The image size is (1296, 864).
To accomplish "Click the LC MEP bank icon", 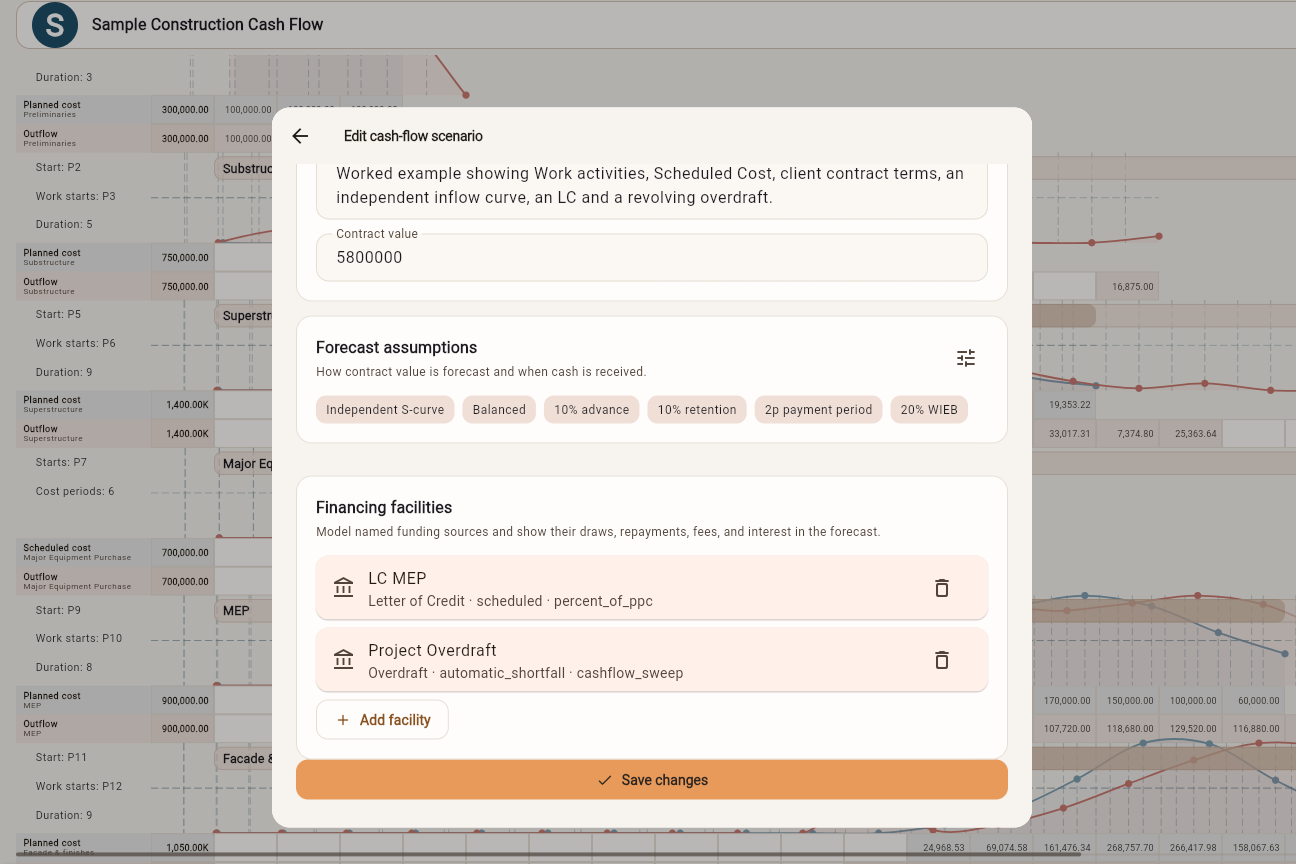I will click(344, 588).
